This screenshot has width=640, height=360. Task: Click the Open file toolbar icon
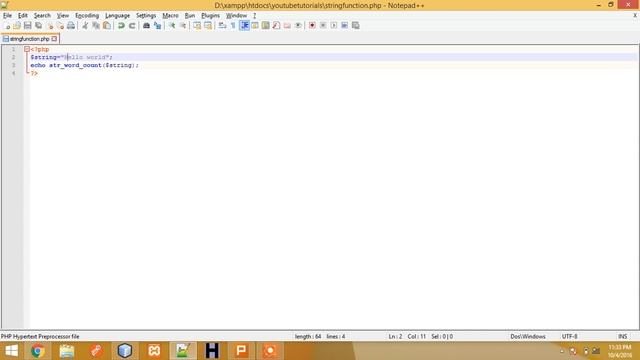pyautogui.click(x=17, y=25)
